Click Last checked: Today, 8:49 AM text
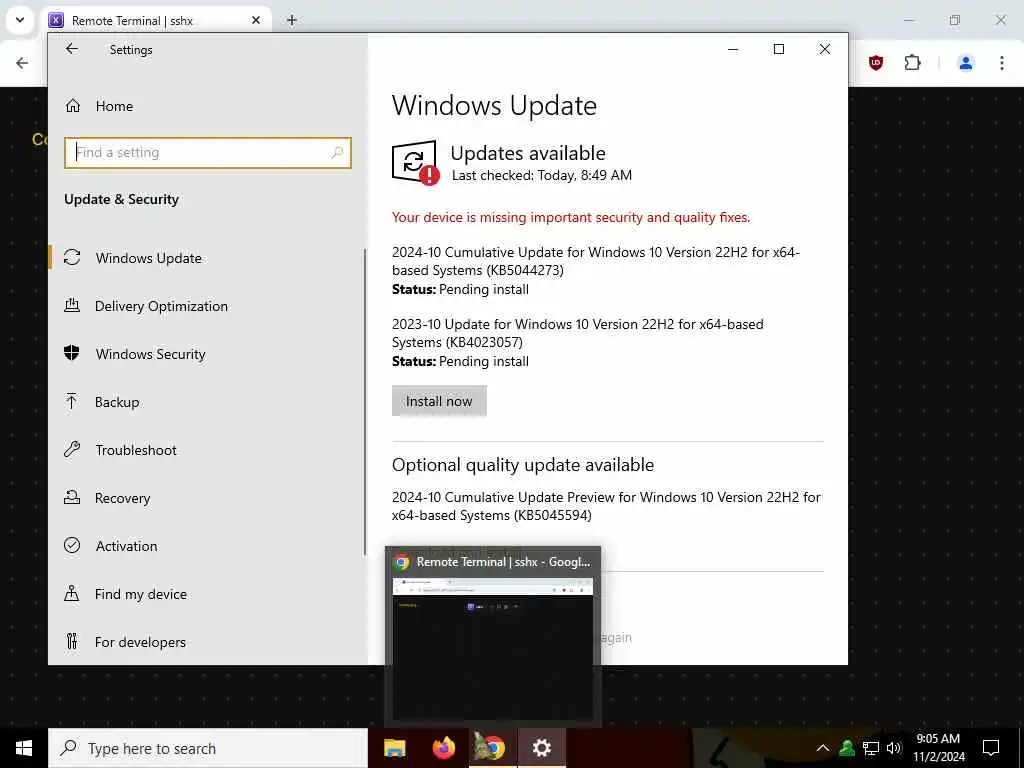1024x768 pixels. pyautogui.click(x=541, y=175)
